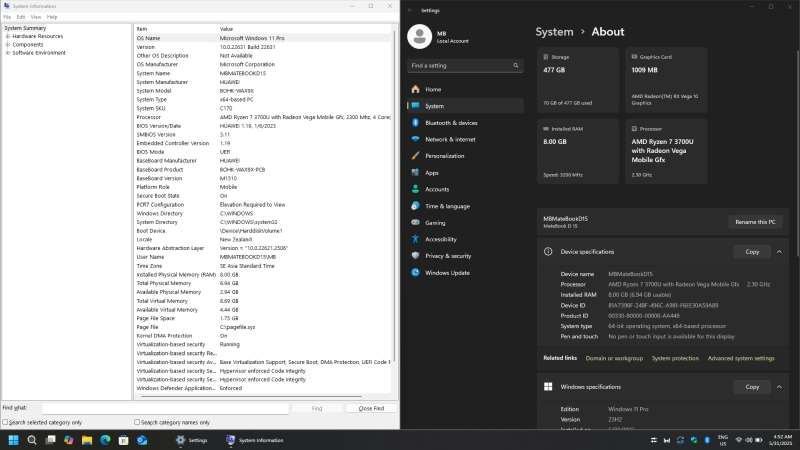Click Bluetooth icon in system tray

point(707,440)
